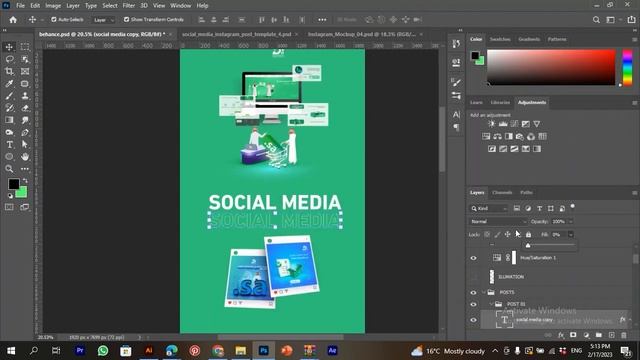Click the hue spectrum slider
The height and width of the screenshot is (360, 640).
627,67
